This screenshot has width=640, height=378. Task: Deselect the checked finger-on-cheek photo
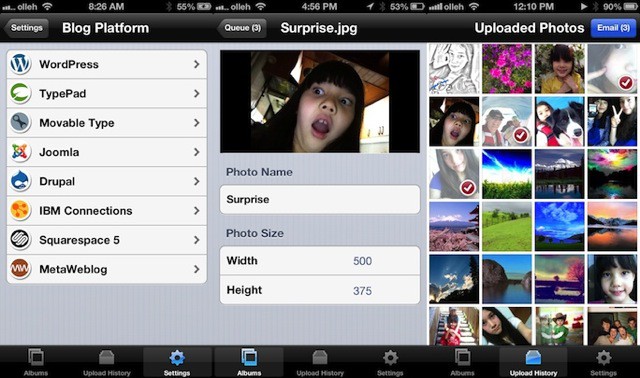coord(612,69)
